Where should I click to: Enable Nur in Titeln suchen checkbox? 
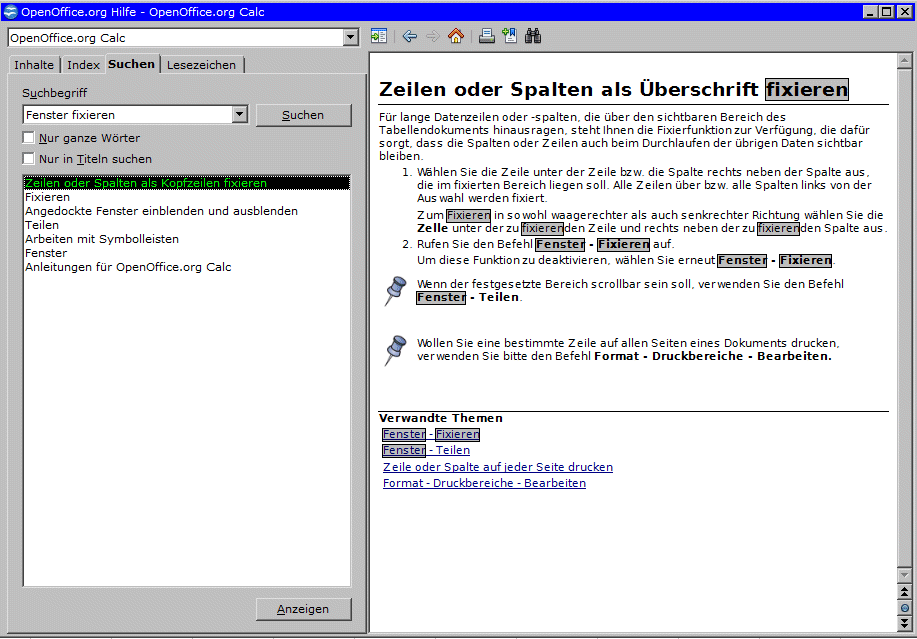pos(29,158)
